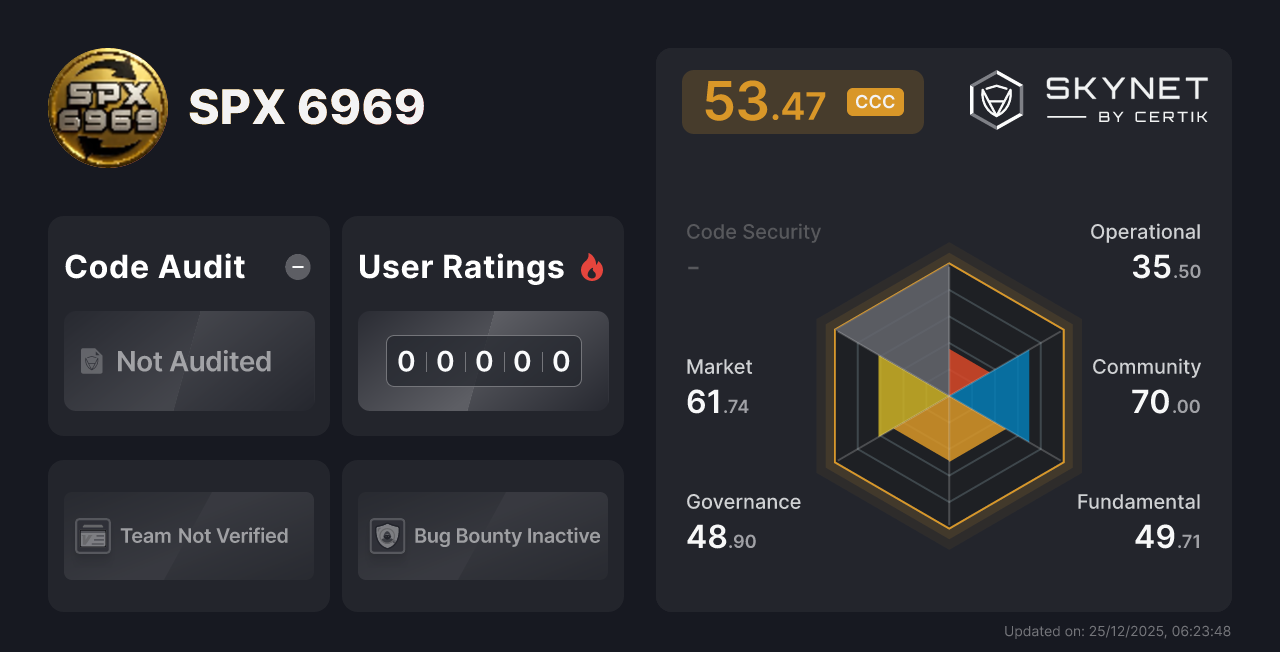Click the user ratings counter showing 00000
The height and width of the screenshot is (652, 1280).
(483, 361)
